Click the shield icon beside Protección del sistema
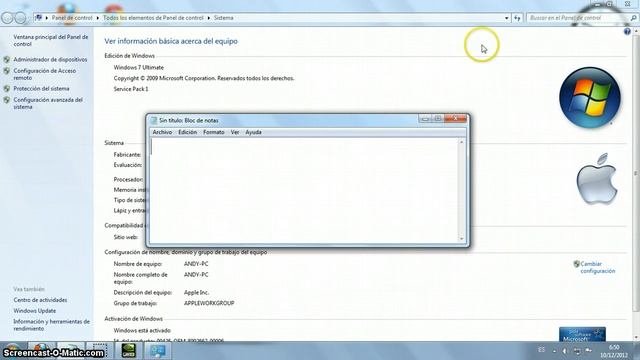Screen dimensions: 640x360 point(7,89)
